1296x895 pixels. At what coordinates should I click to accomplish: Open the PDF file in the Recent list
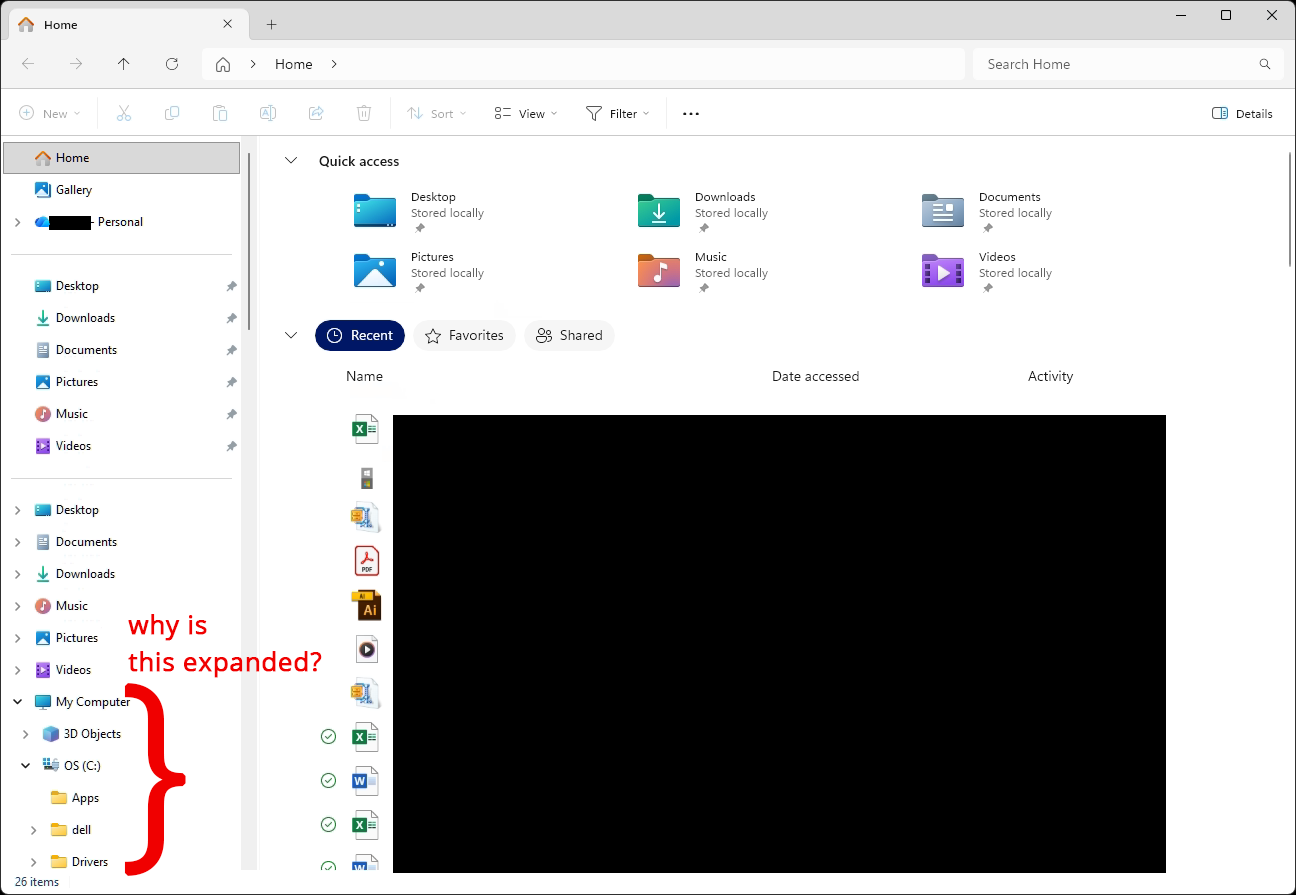point(366,561)
